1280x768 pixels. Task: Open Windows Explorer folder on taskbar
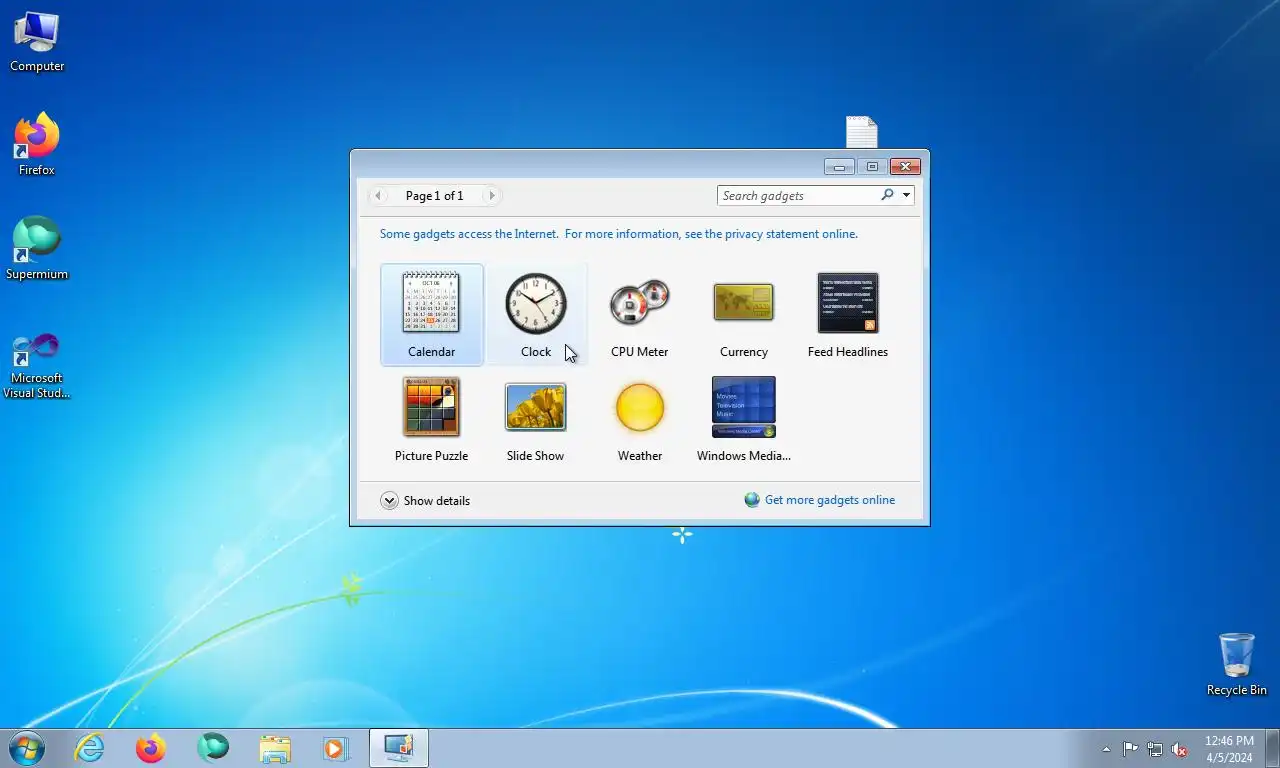pos(275,748)
